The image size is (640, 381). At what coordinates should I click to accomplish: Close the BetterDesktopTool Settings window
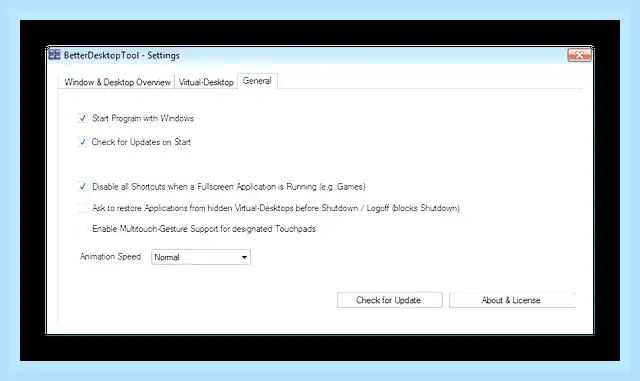pos(579,55)
